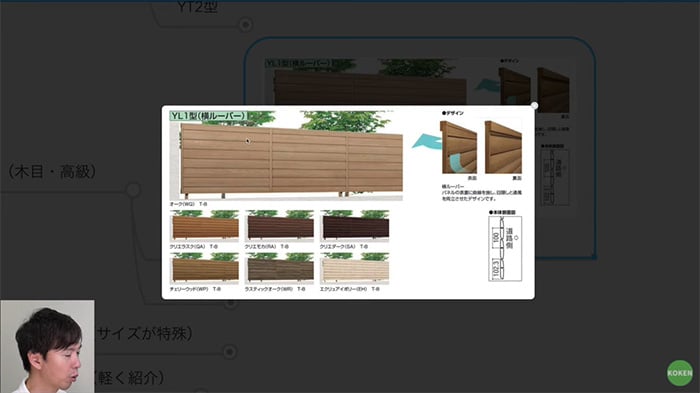The height and width of the screenshot is (393, 700).
Task: Click the クリエラスク(QA) fence thumbnail
Action: 204,226
